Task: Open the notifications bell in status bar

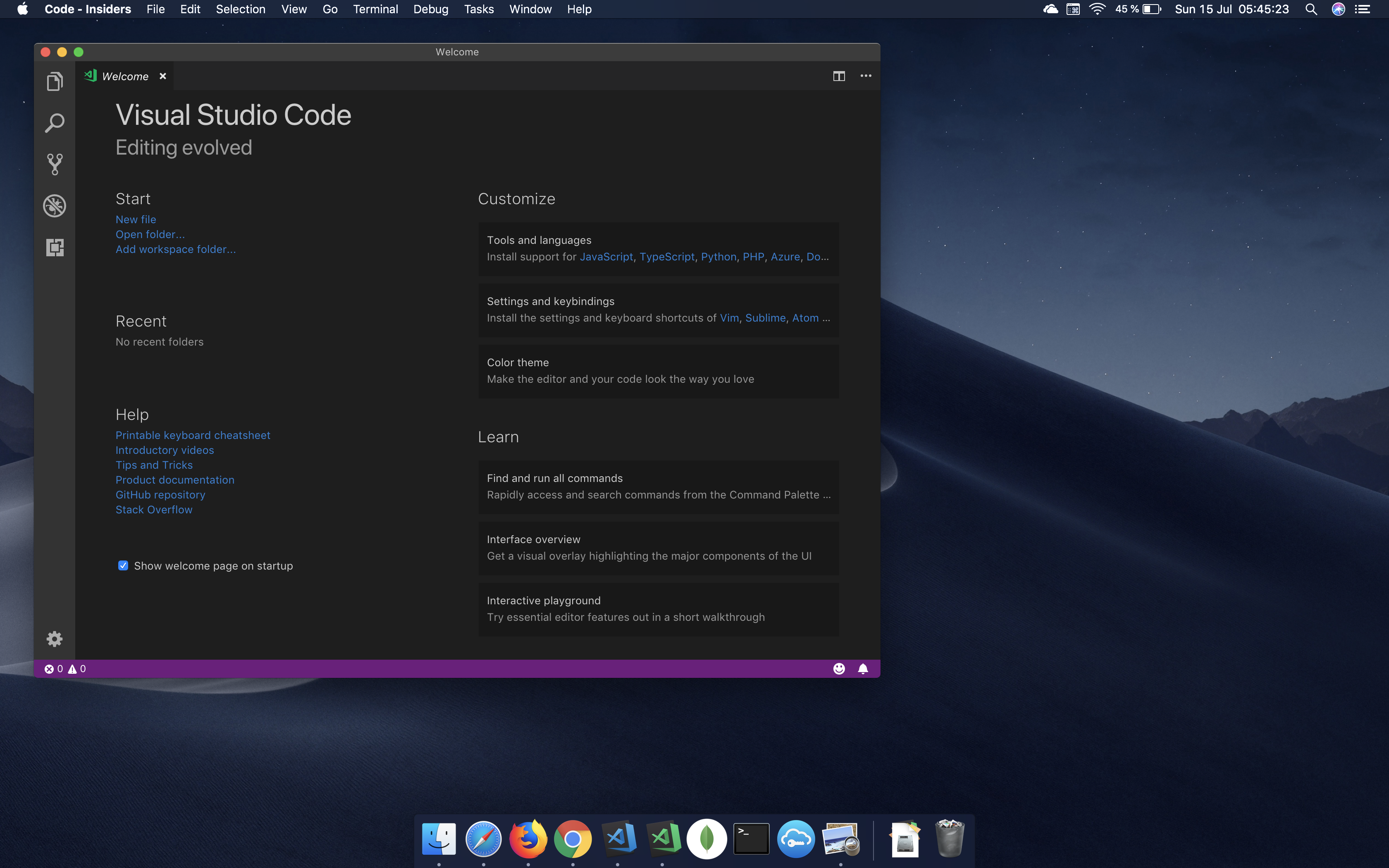Action: pyautogui.click(x=863, y=669)
